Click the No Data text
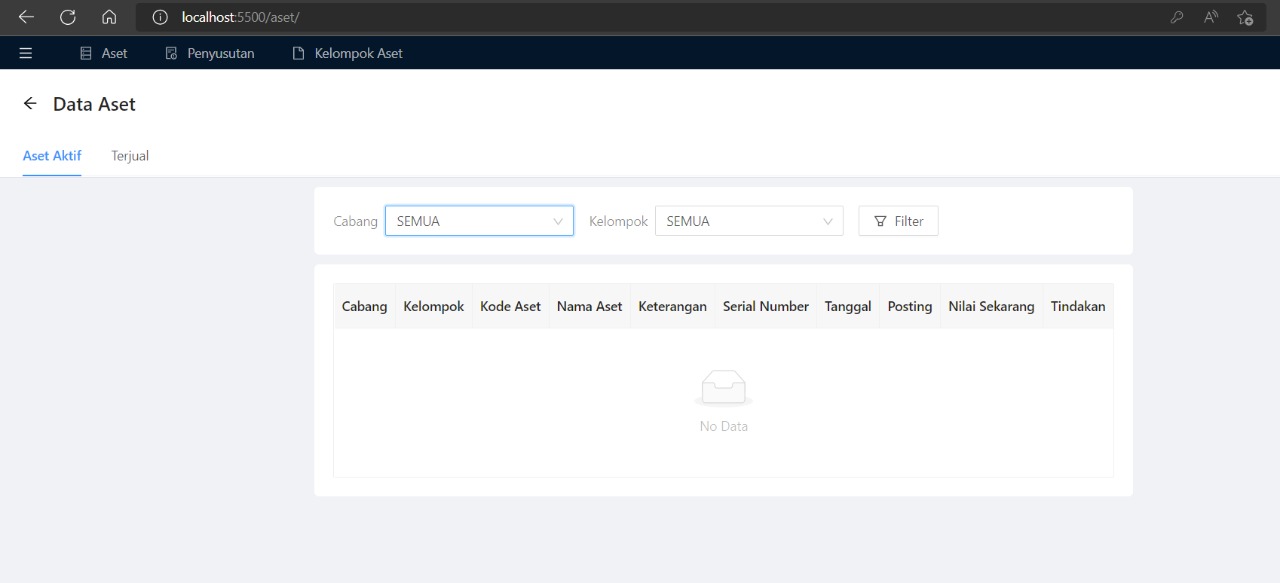Screen dimensions: 1280x583 [x=724, y=426]
